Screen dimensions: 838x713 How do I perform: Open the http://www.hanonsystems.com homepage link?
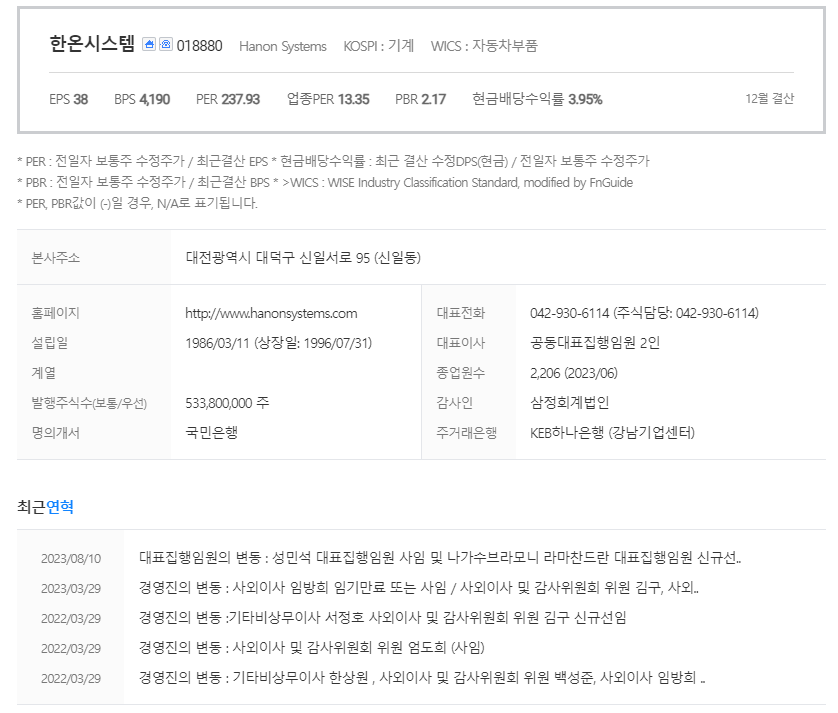click(271, 313)
